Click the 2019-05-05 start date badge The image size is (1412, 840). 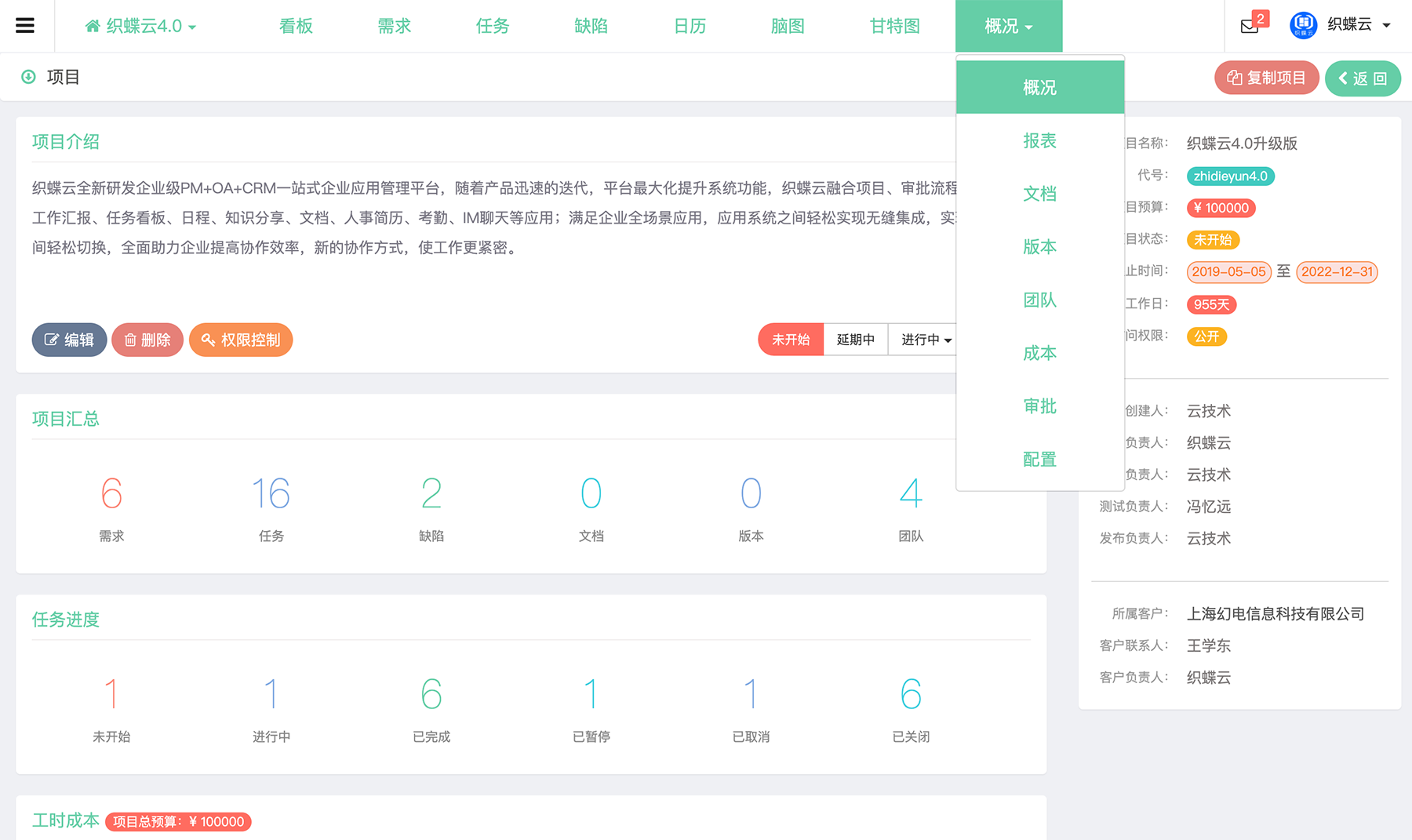tap(1229, 272)
